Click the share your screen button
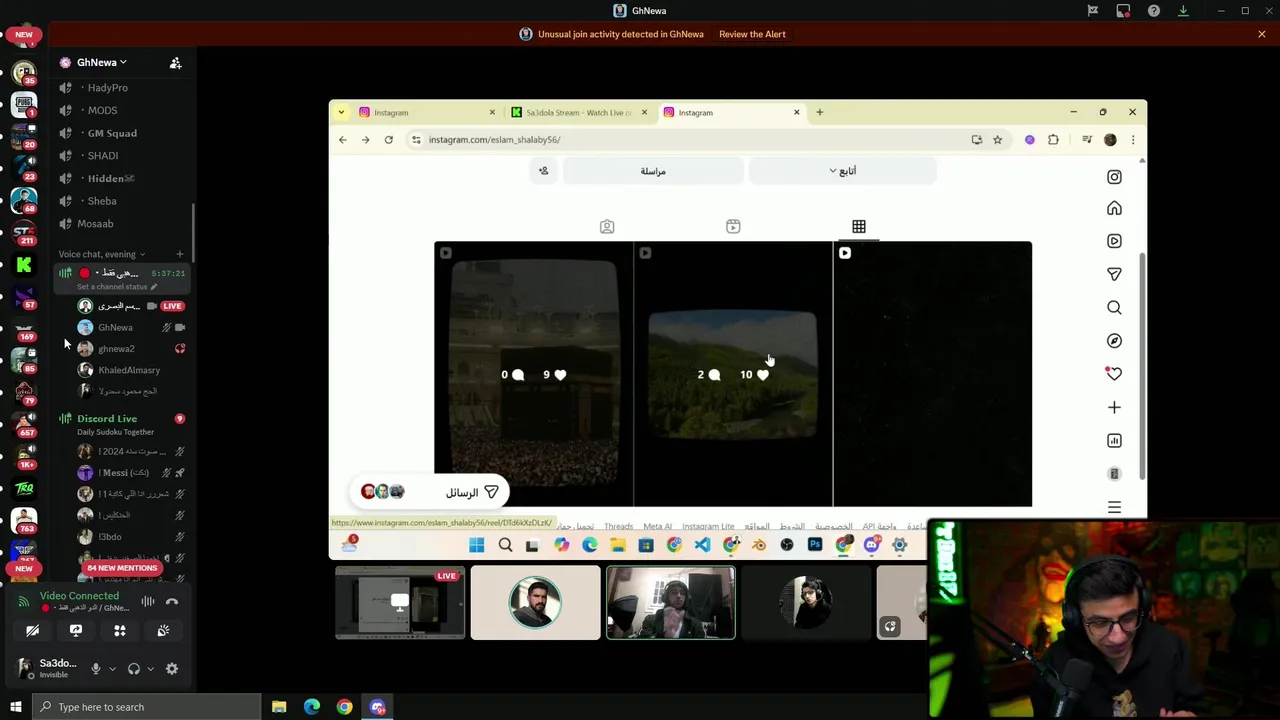 point(76,630)
